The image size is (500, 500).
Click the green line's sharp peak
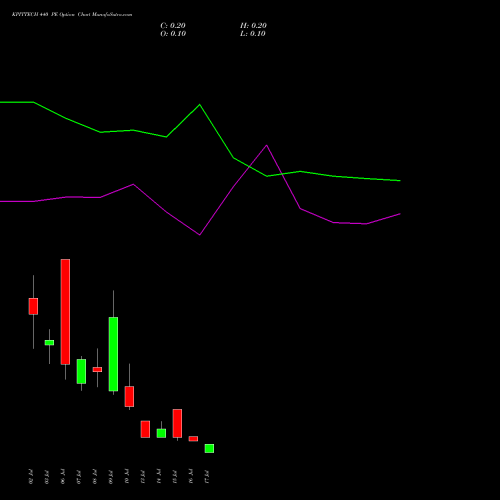(200, 105)
